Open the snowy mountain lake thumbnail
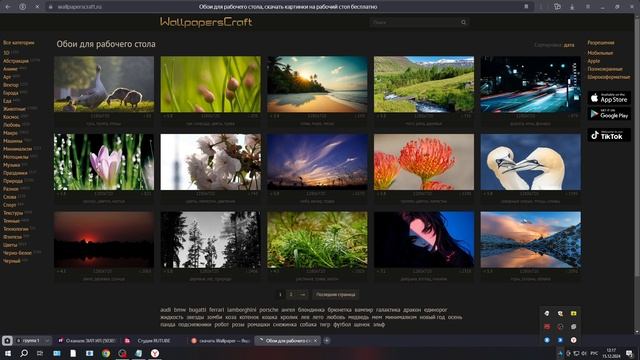The image size is (640, 360). [x=530, y=240]
